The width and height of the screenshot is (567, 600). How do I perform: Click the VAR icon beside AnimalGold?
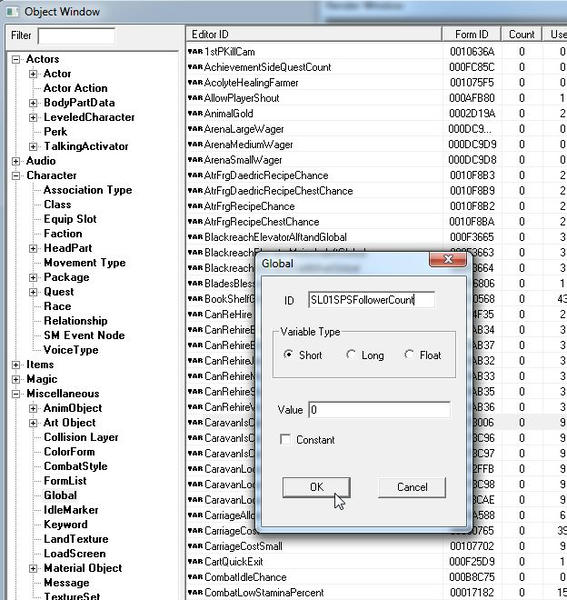195,113
